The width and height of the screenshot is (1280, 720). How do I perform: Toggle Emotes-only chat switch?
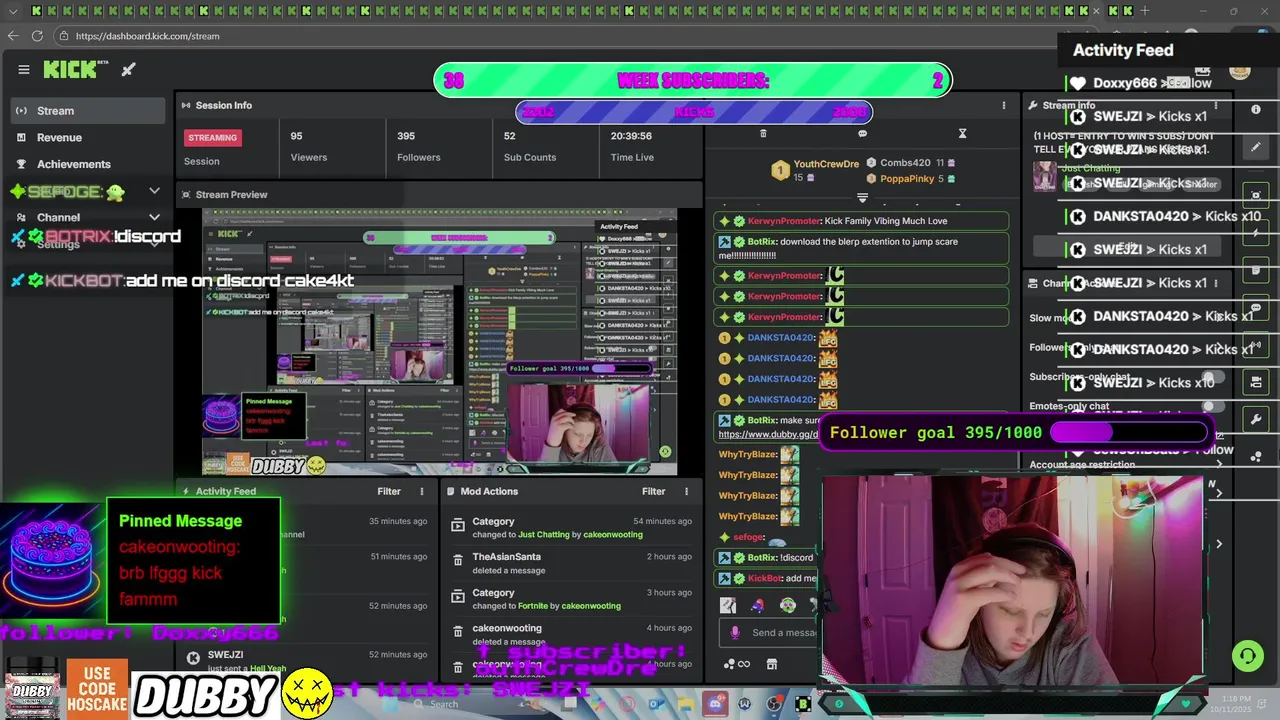point(1212,406)
